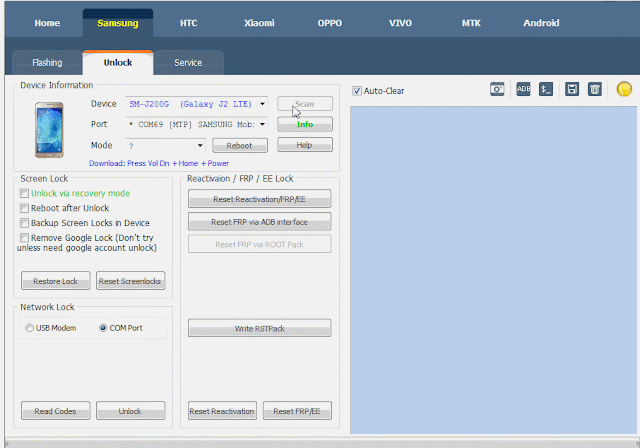Click the Write RSTPack button
The image size is (640, 448).
(x=260, y=328)
